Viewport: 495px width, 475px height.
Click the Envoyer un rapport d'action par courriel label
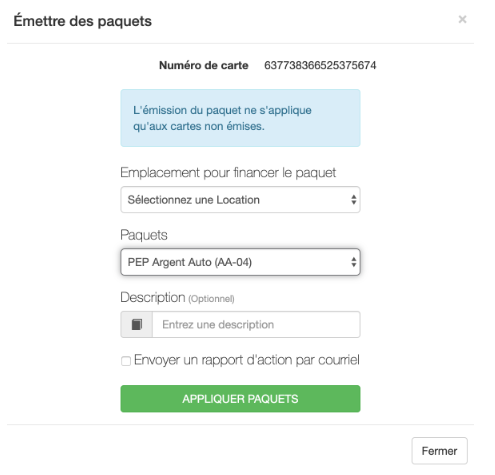247,360
